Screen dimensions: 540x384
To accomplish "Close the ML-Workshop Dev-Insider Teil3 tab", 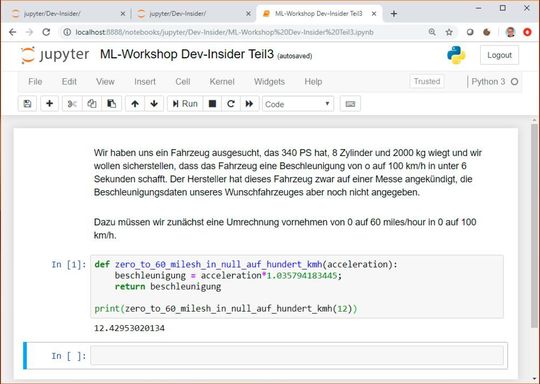I will (374, 14).
